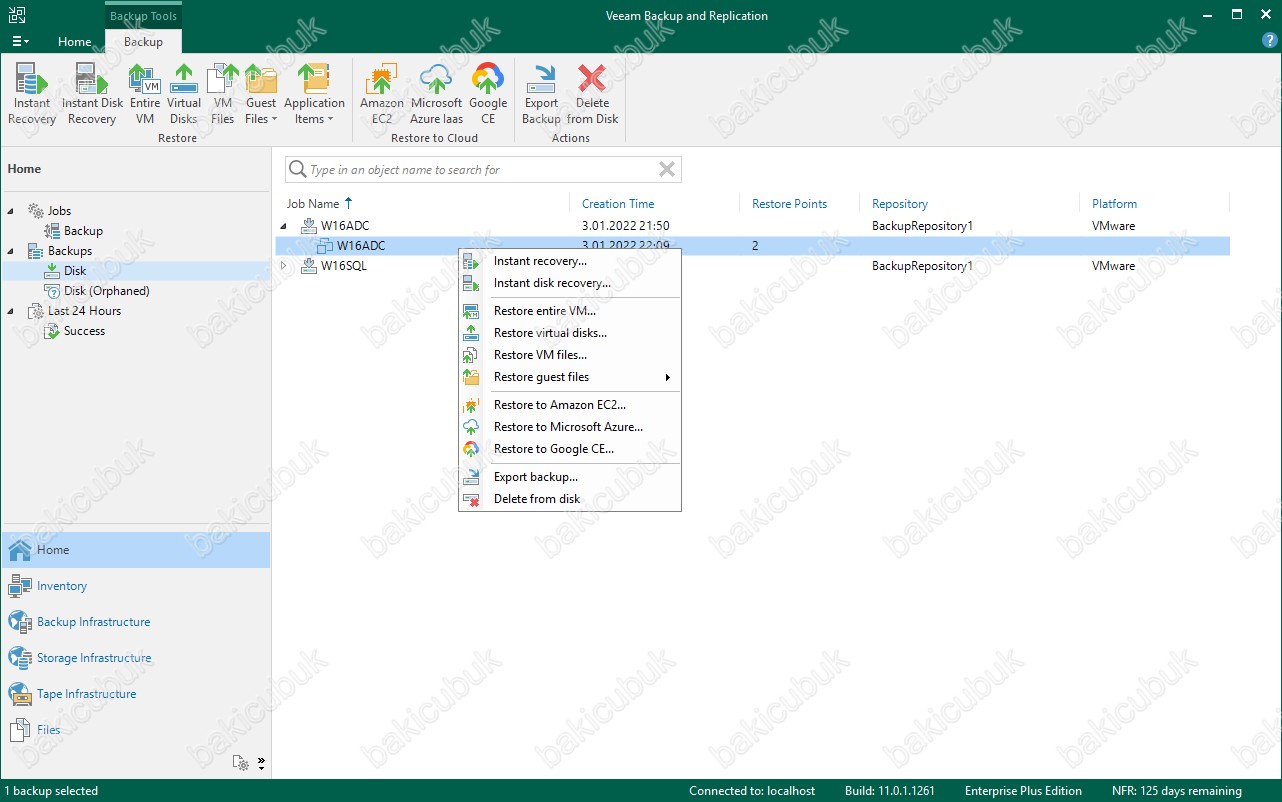1282x802 pixels.
Task: Choose Restore virtual disks menu entry
Action: point(570,333)
